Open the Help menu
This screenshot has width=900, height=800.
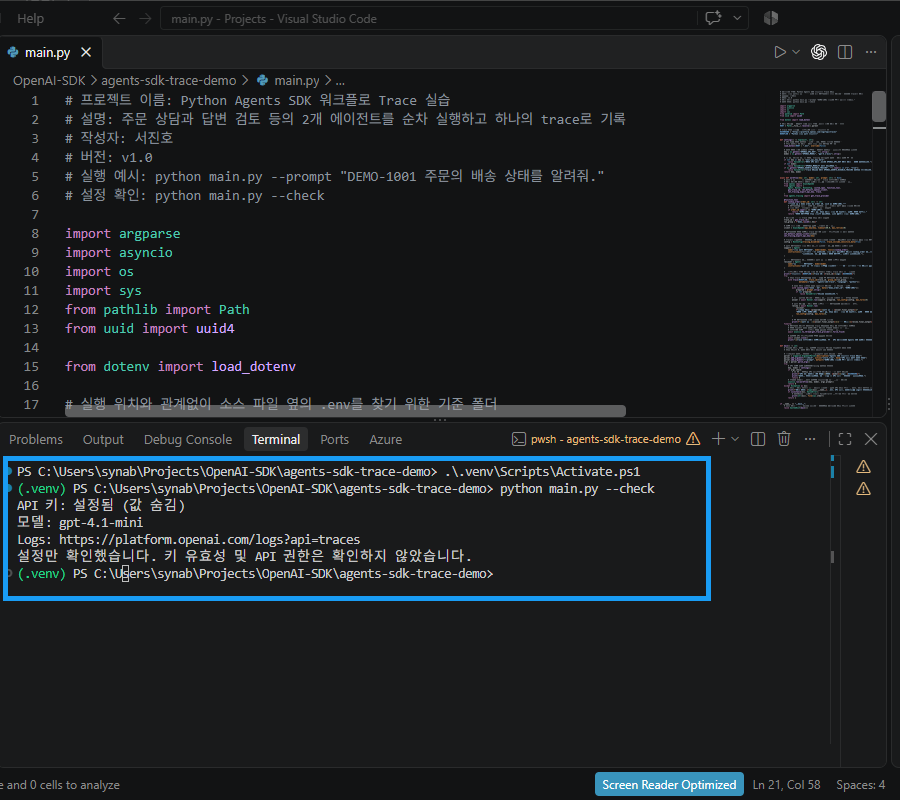click(x=30, y=19)
